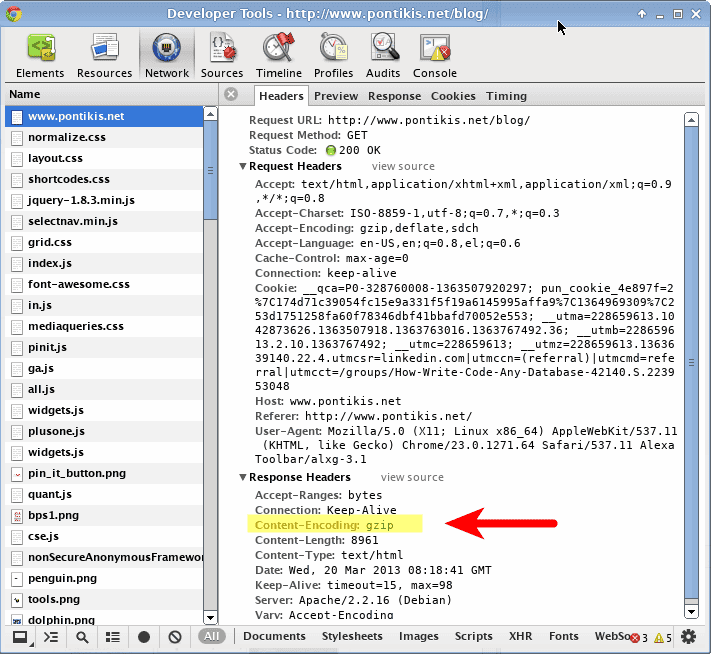Filter requests by Stylesheets
The height and width of the screenshot is (654, 712).
click(x=352, y=636)
